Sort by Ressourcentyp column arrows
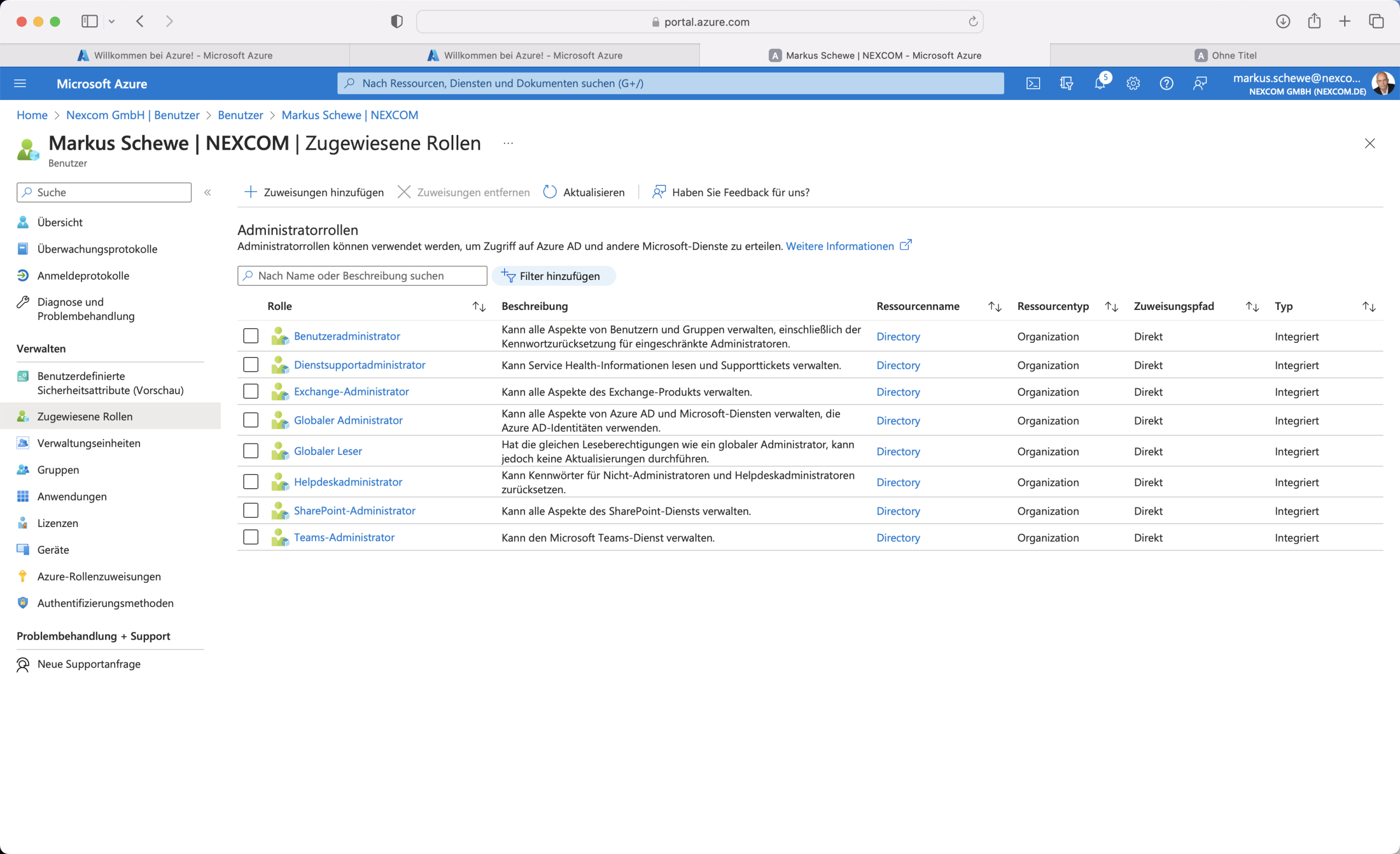 point(1111,307)
